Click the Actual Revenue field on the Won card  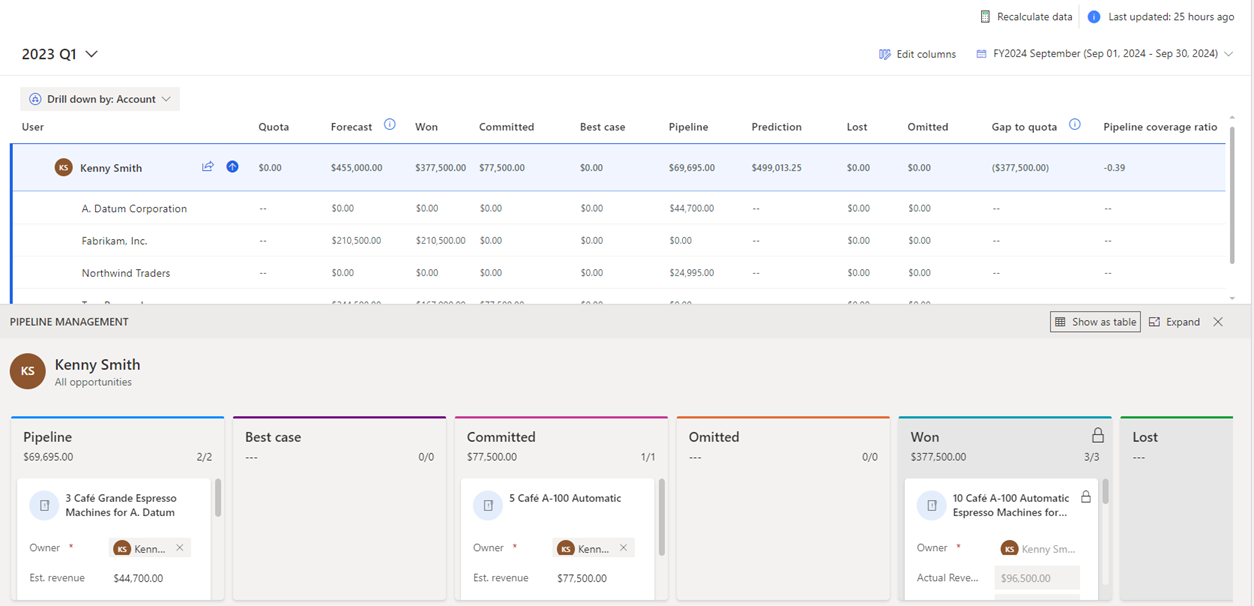[x=1037, y=578]
